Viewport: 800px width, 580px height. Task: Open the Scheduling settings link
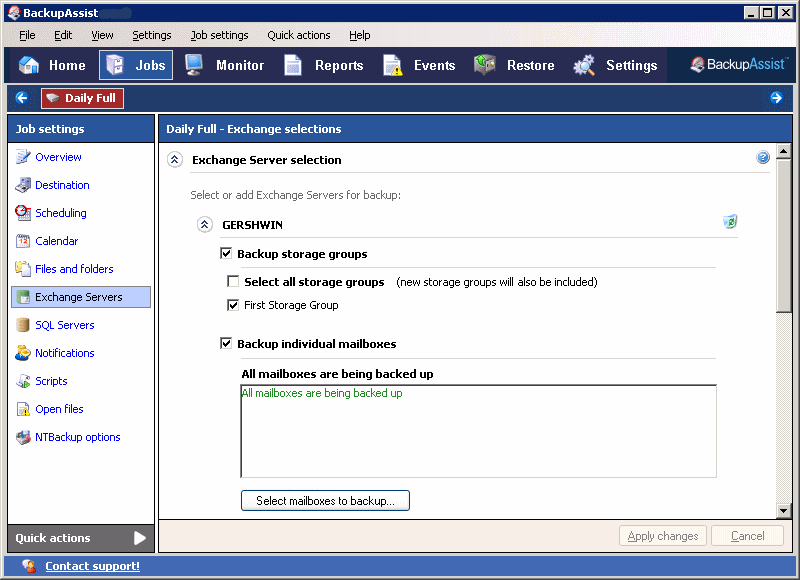click(61, 213)
